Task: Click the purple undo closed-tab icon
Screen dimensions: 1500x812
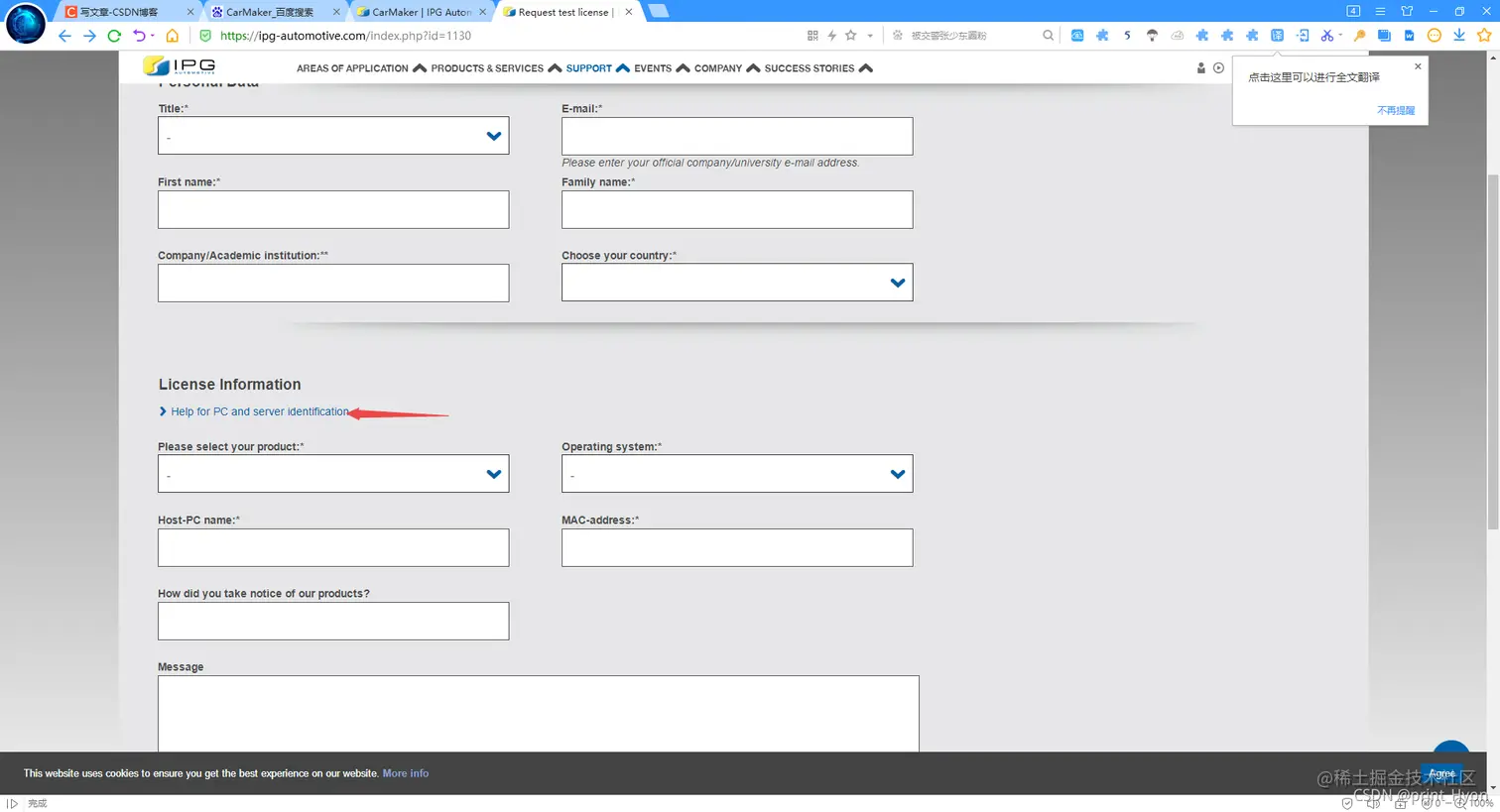Action: [x=139, y=36]
